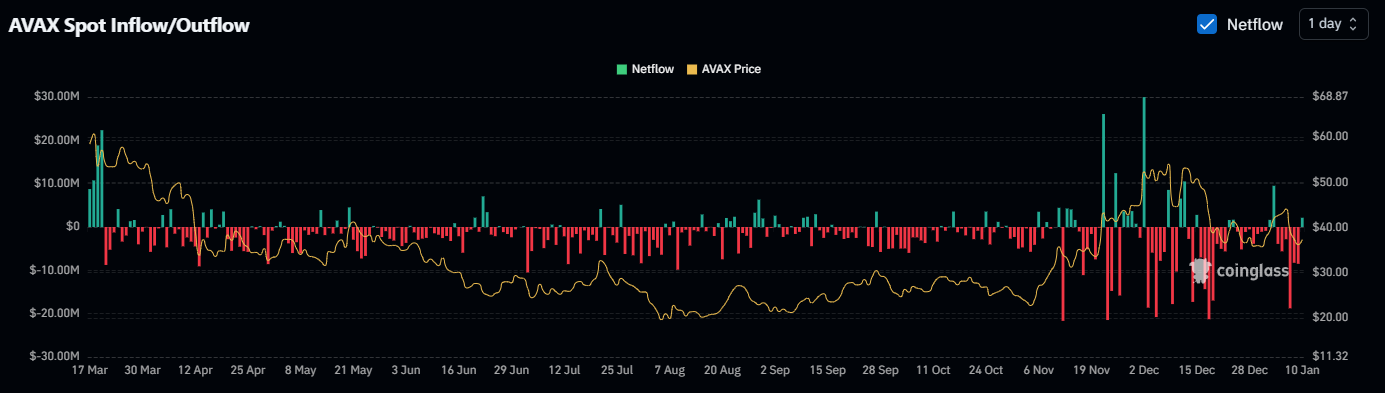Viewport: 1385px width, 393px height.
Task: Click the 28 Dec date label
Action: pyautogui.click(x=1248, y=370)
